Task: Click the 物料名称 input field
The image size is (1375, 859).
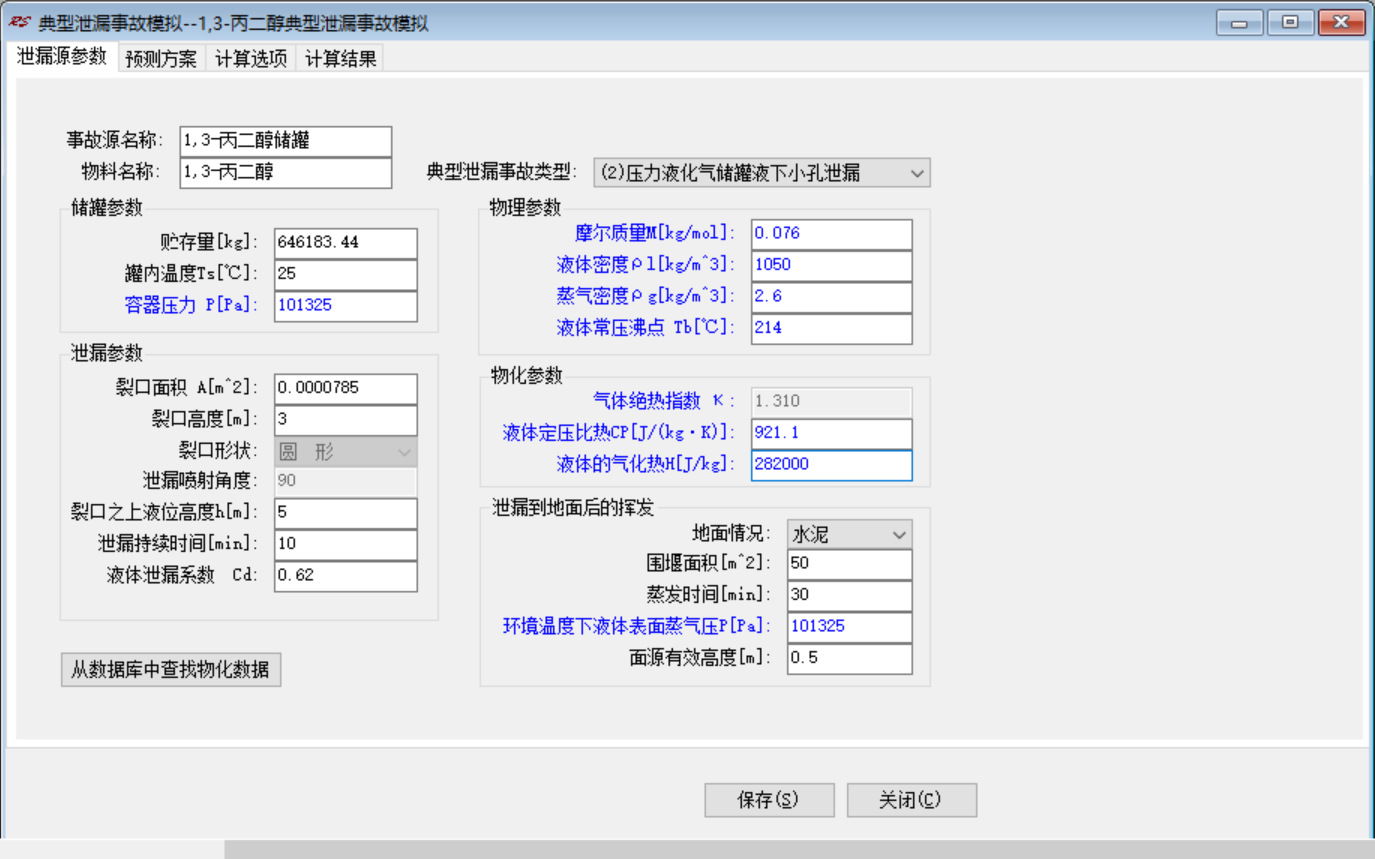Action: tap(286, 172)
